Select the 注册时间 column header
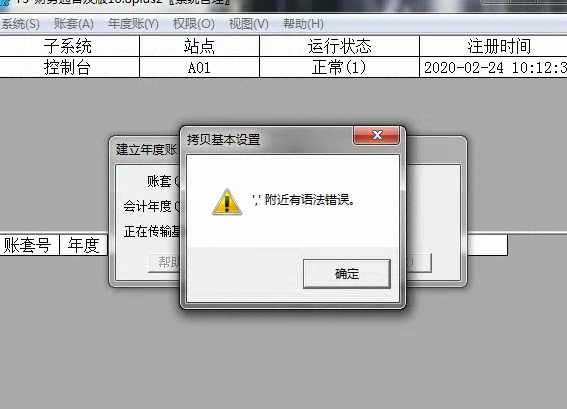The height and width of the screenshot is (409, 567). point(493,46)
